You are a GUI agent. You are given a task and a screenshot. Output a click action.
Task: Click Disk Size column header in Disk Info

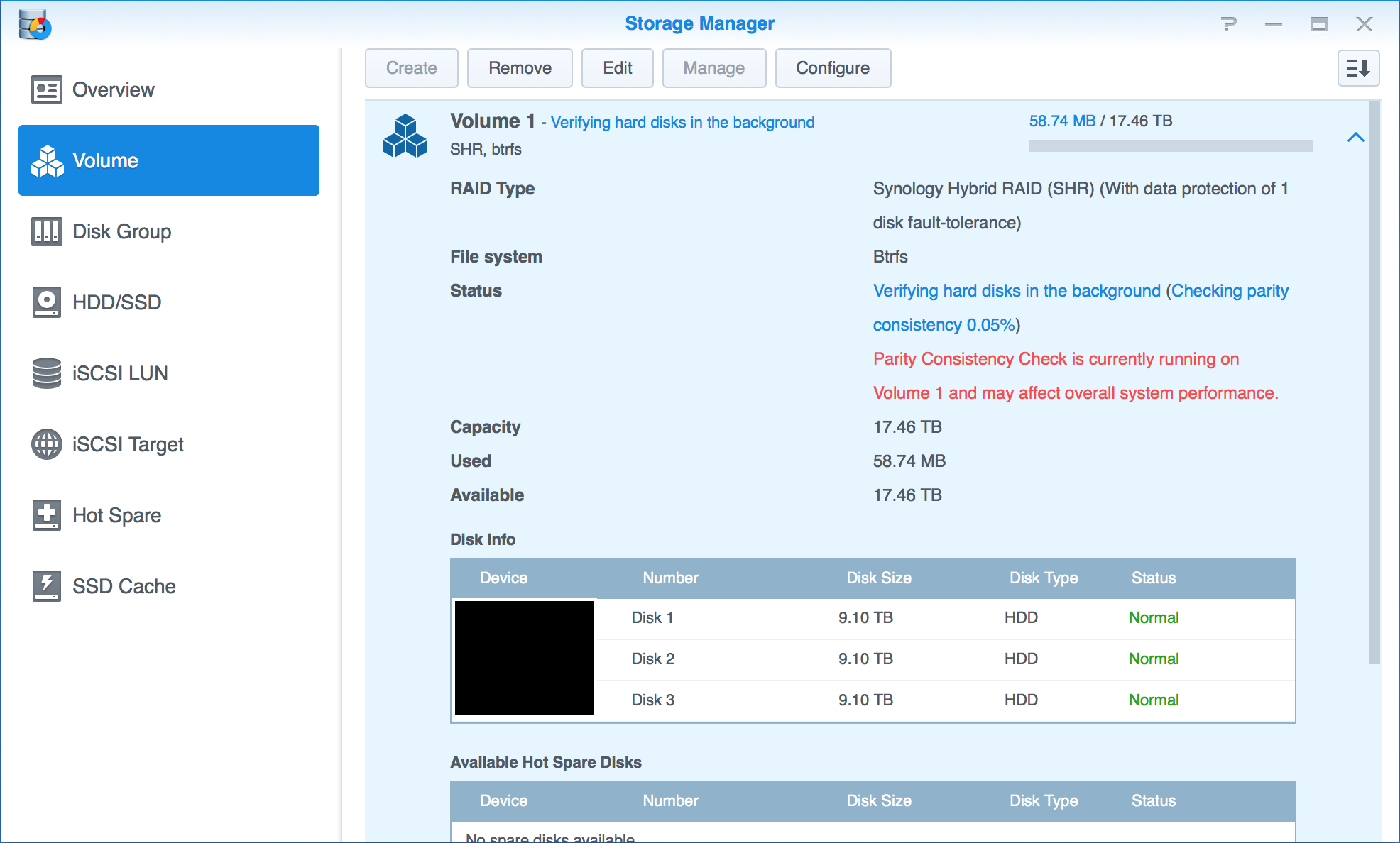coord(879,578)
